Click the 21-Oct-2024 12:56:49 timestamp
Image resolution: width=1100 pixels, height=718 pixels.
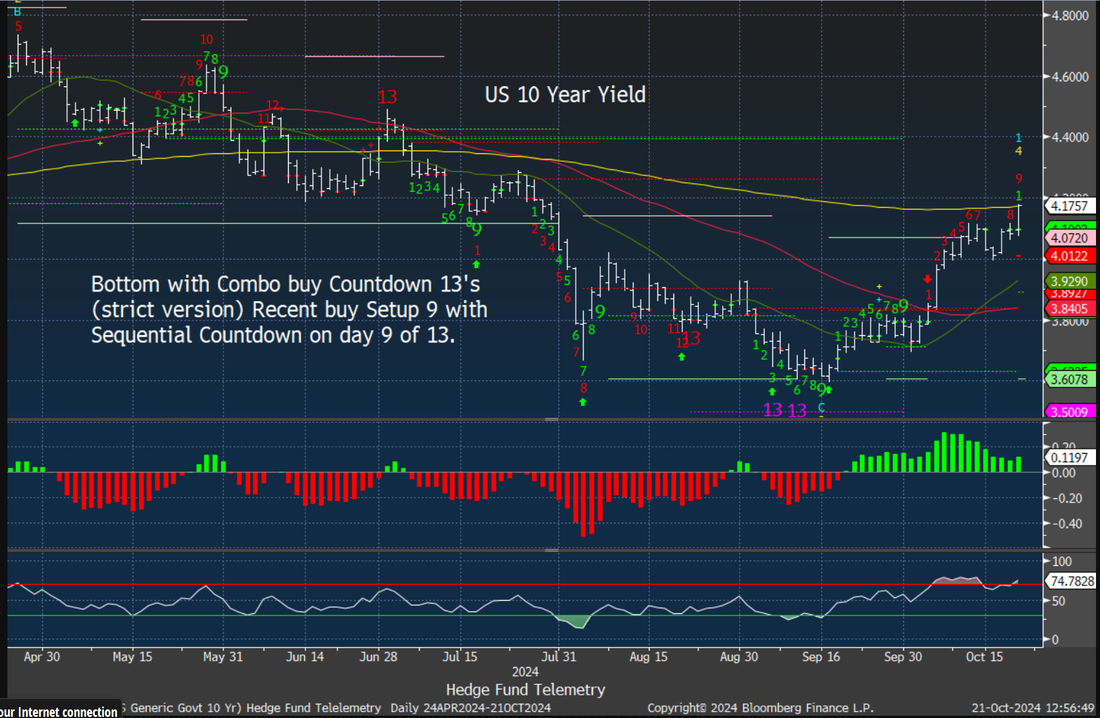1033,708
